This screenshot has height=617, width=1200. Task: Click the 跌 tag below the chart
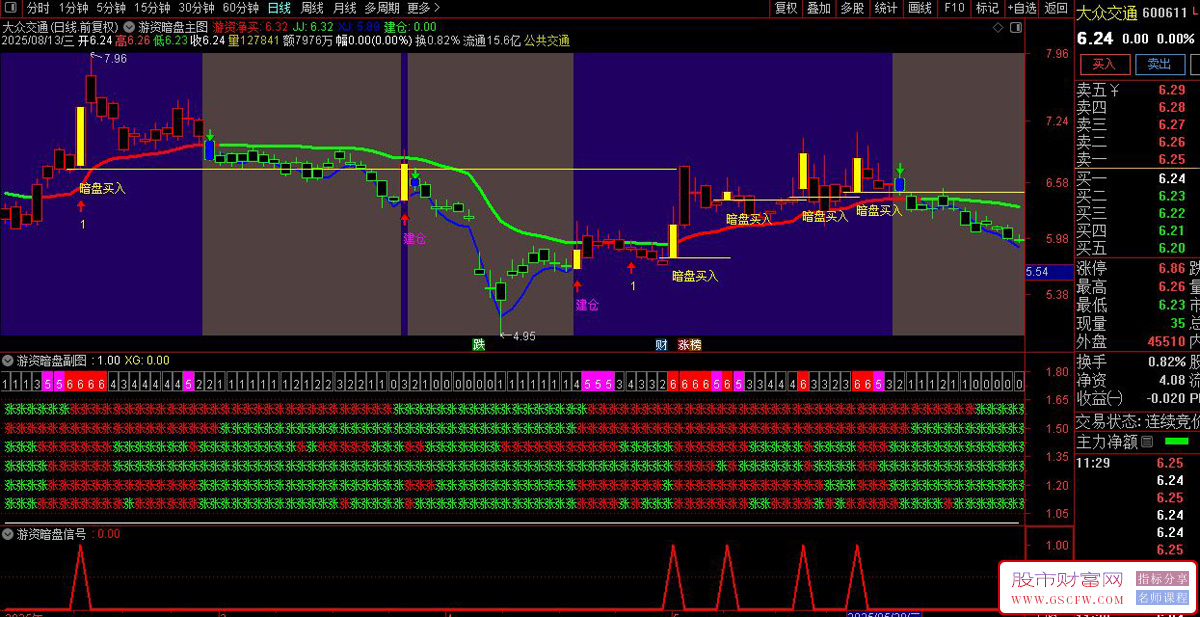[479, 344]
